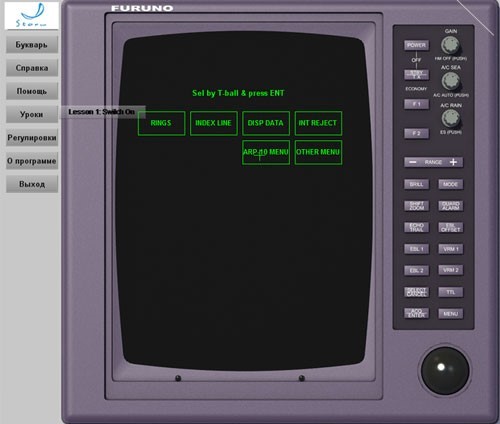Open the OTHER MENU box
The width and height of the screenshot is (500, 424).
point(318,152)
